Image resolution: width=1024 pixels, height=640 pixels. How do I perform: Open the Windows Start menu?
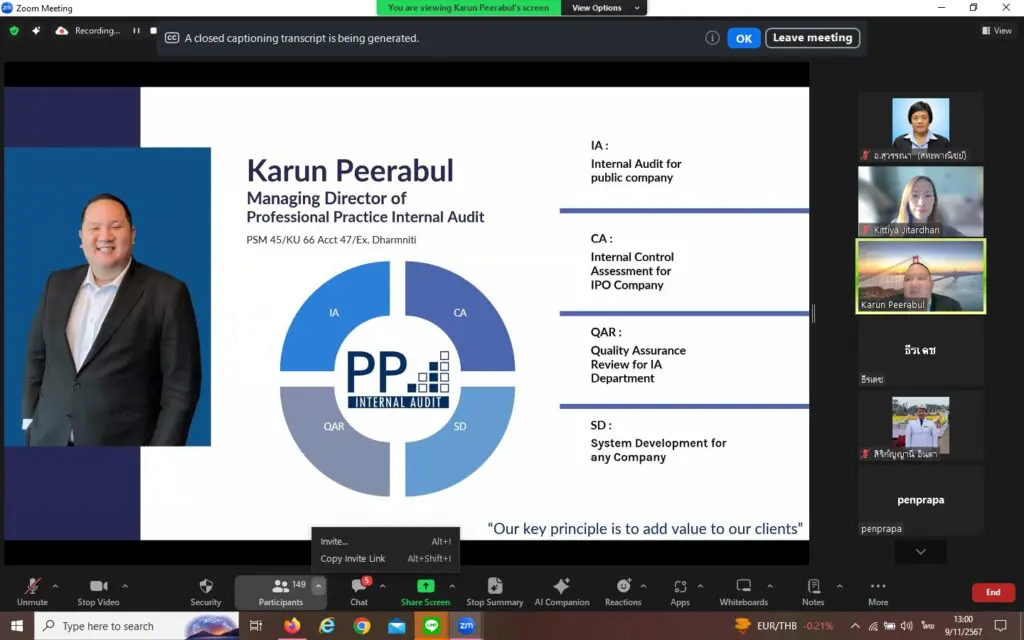pos(16,626)
